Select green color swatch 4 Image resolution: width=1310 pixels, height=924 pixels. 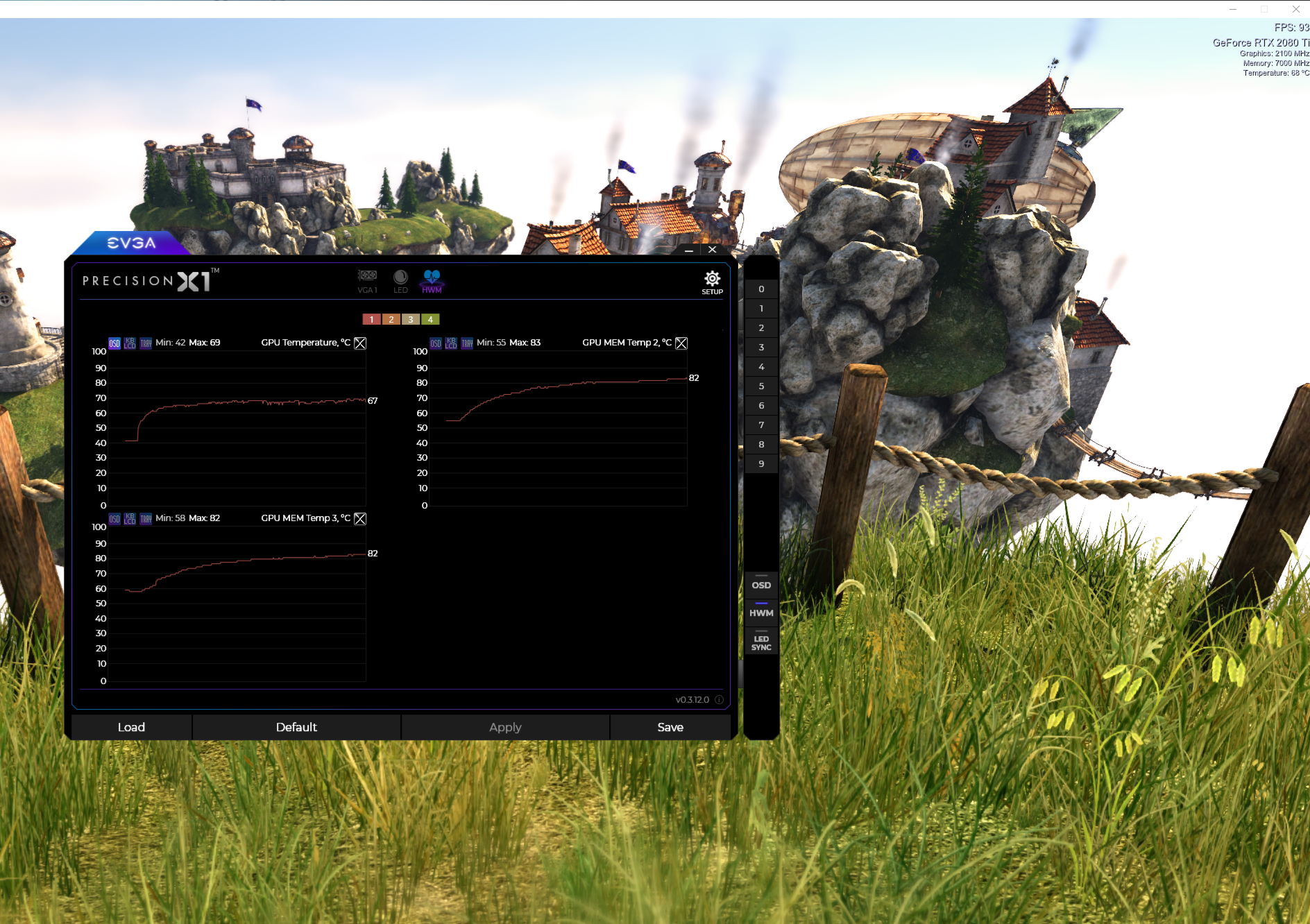430,319
